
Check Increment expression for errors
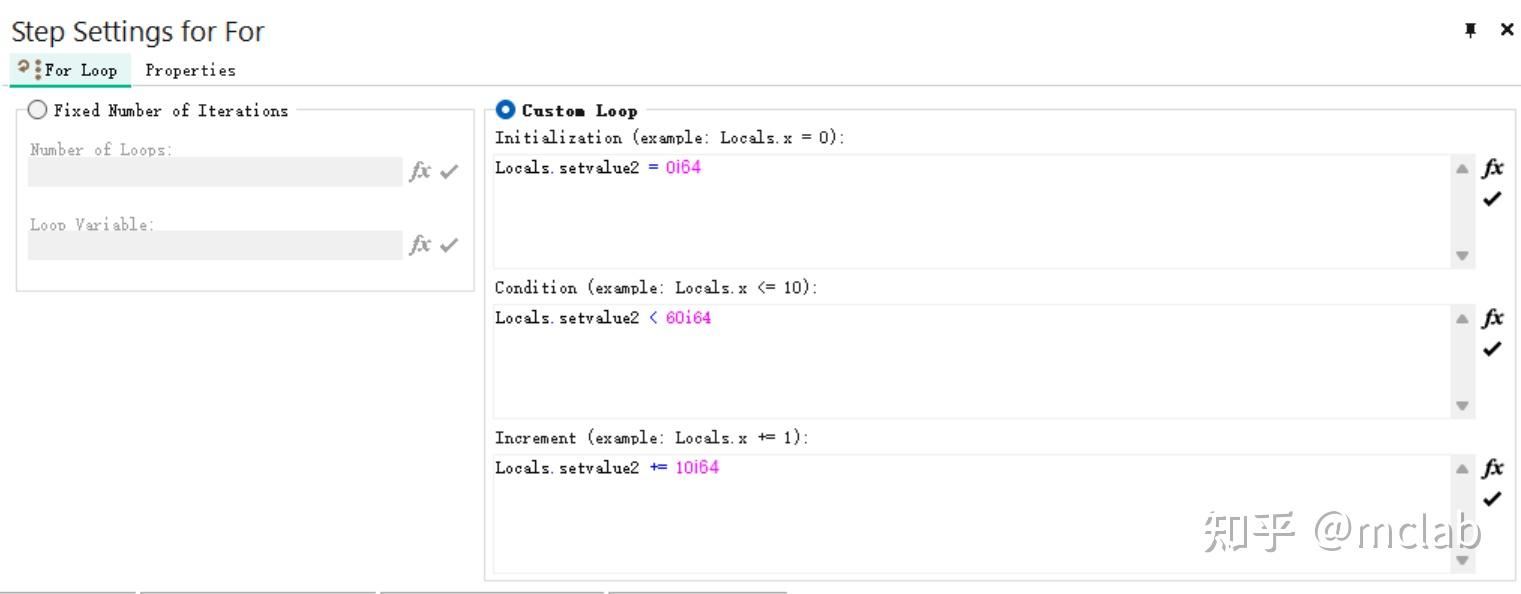(x=1492, y=498)
